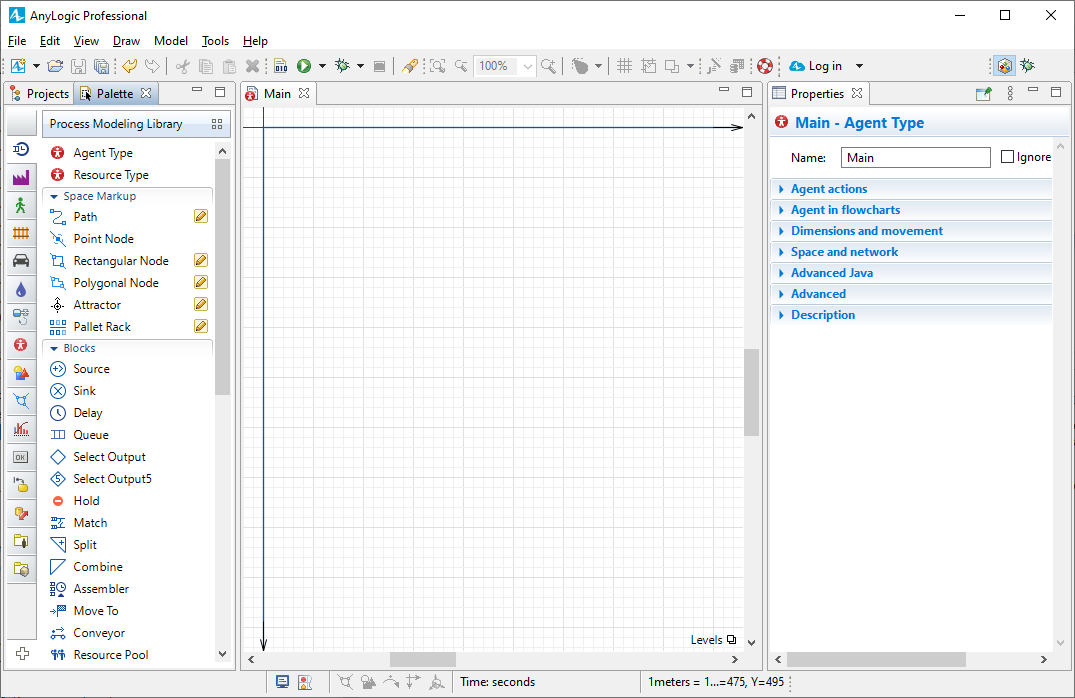
Task: Toggle the grid display toolbar button
Action: point(624,66)
